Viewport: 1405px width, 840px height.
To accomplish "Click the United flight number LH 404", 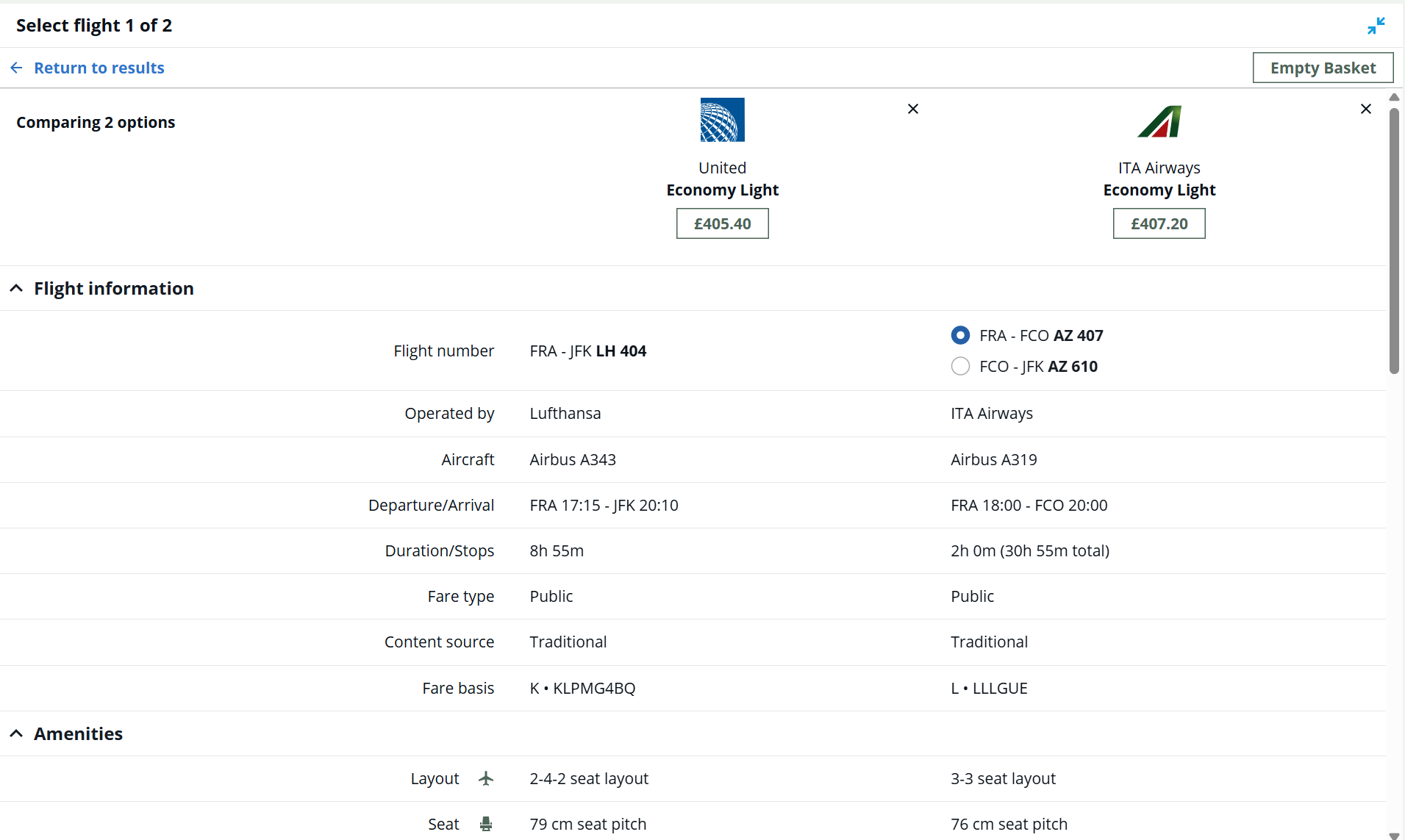I will [621, 351].
